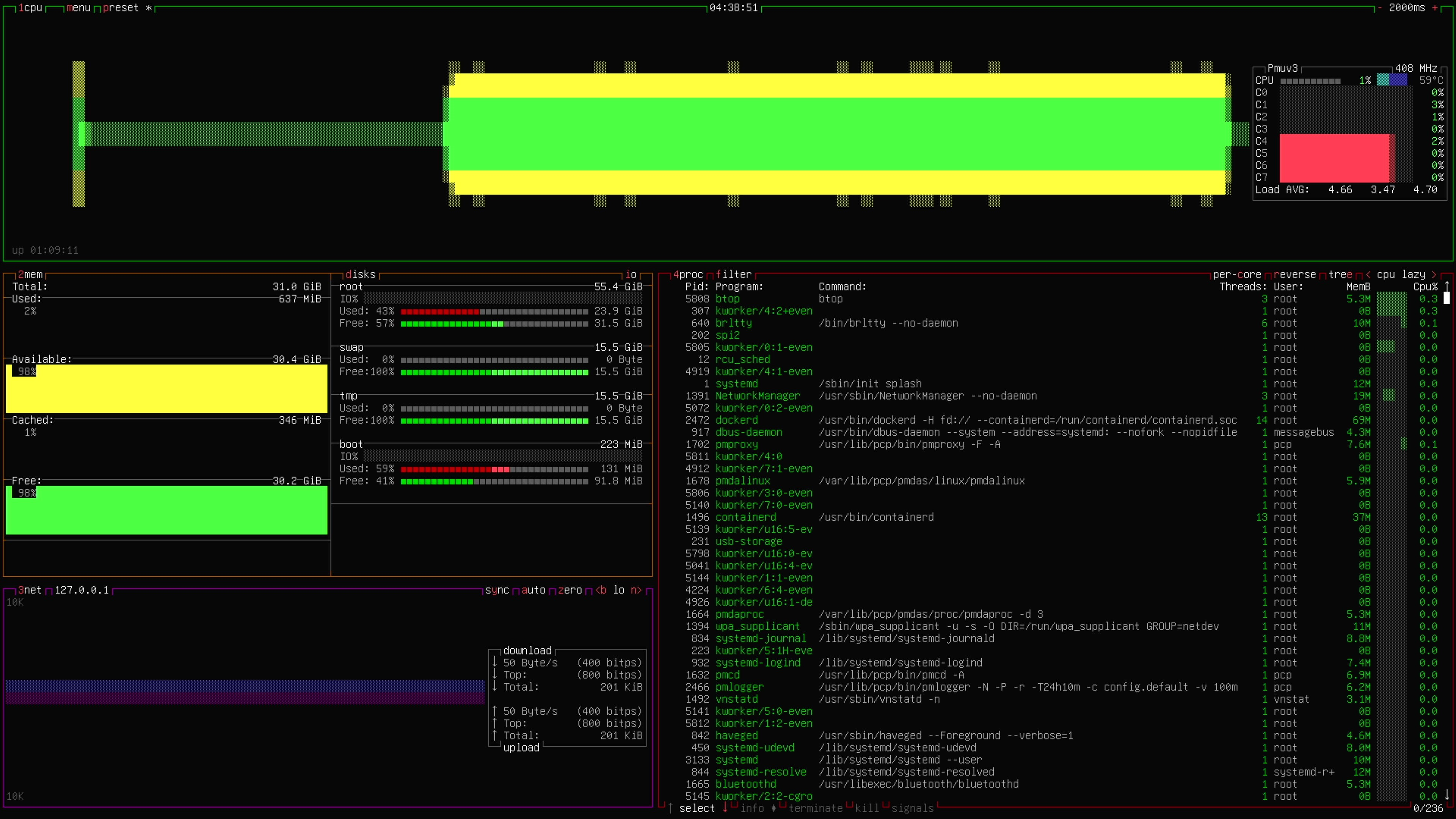Click the lo interface name in net header
The image size is (1456, 819).
619,590
